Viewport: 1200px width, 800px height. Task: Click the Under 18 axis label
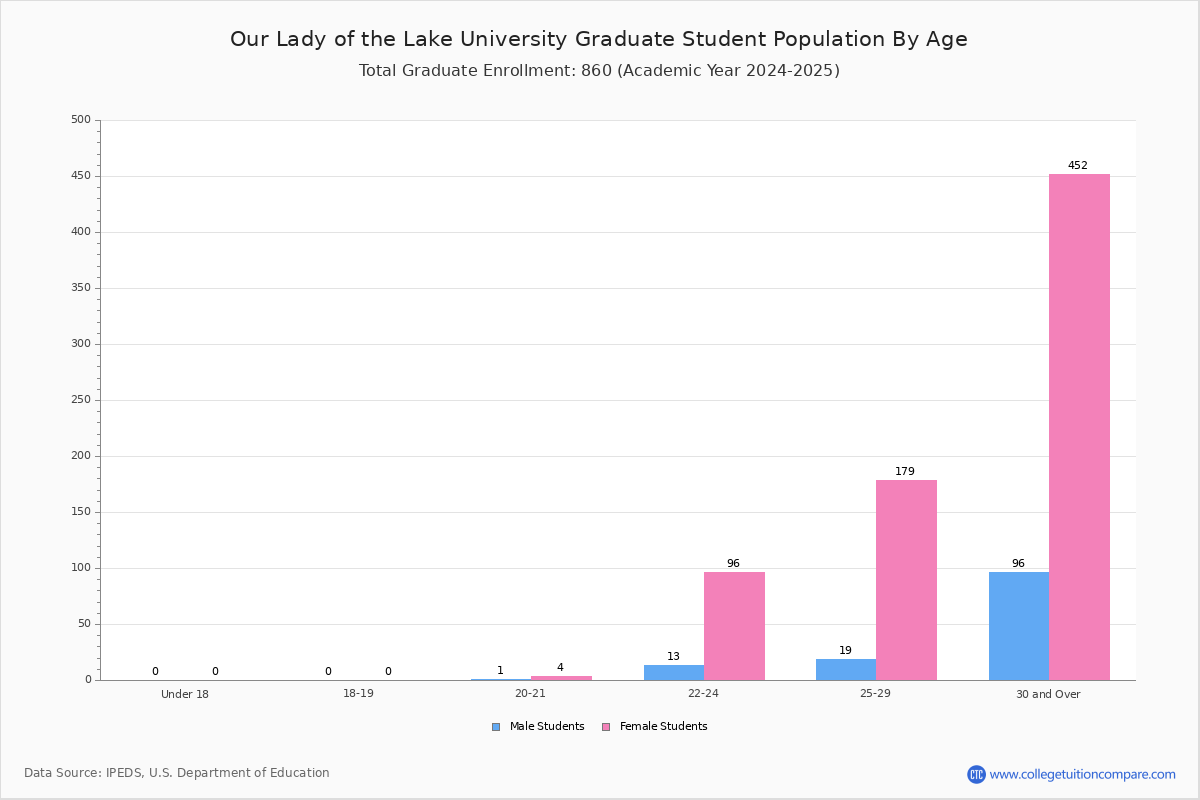click(x=185, y=694)
